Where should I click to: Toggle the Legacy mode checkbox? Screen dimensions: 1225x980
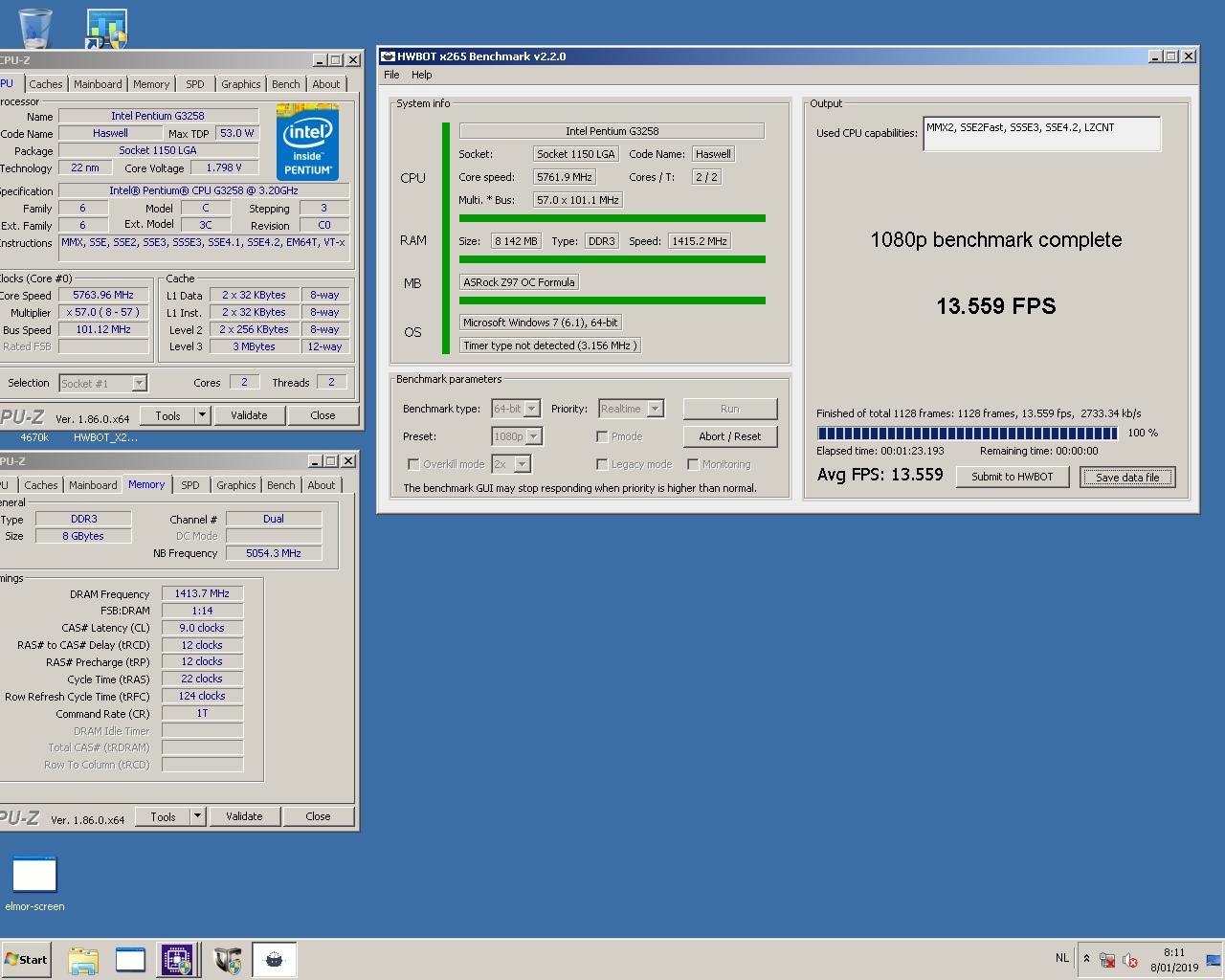click(602, 464)
